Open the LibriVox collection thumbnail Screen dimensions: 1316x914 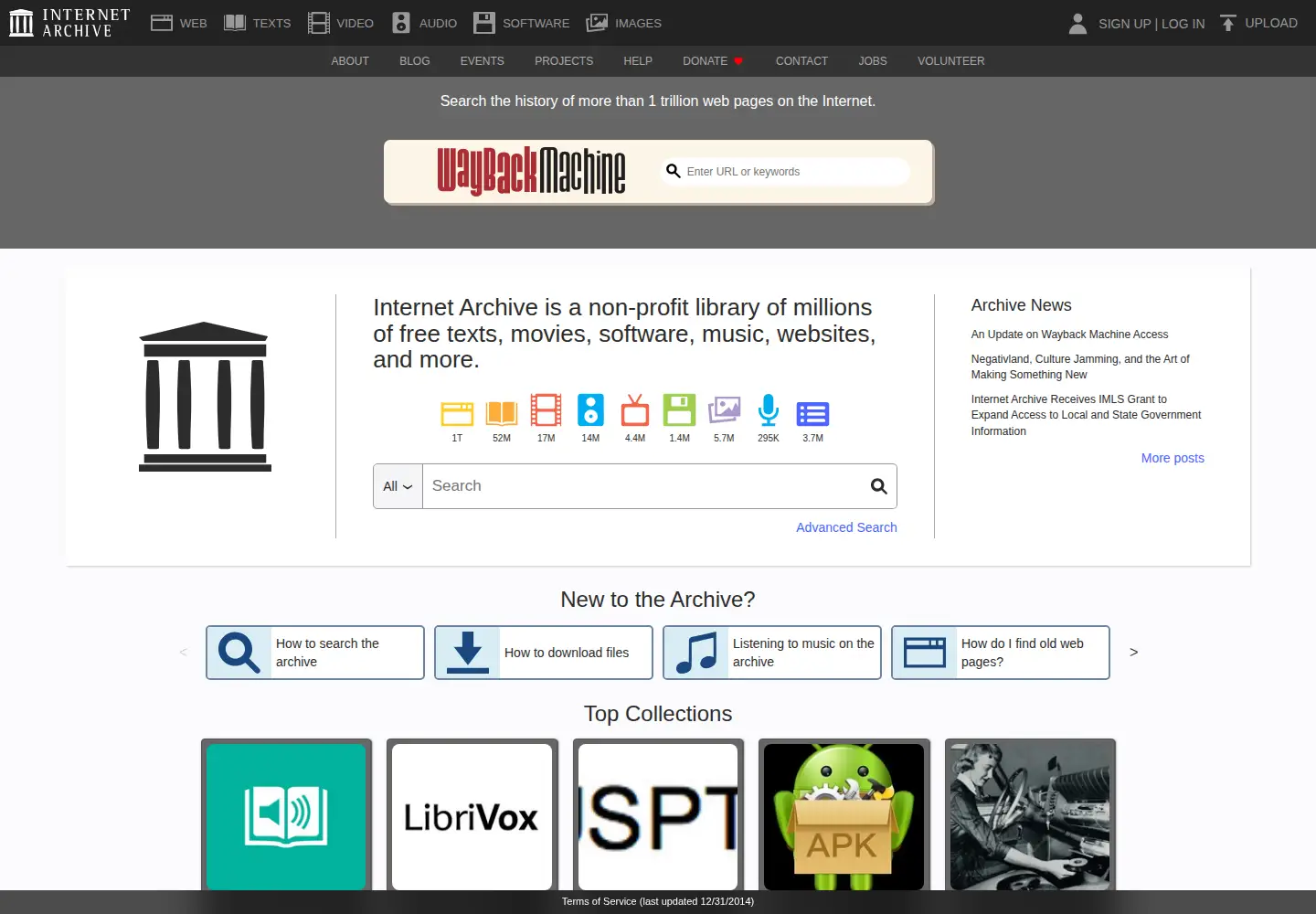point(472,816)
